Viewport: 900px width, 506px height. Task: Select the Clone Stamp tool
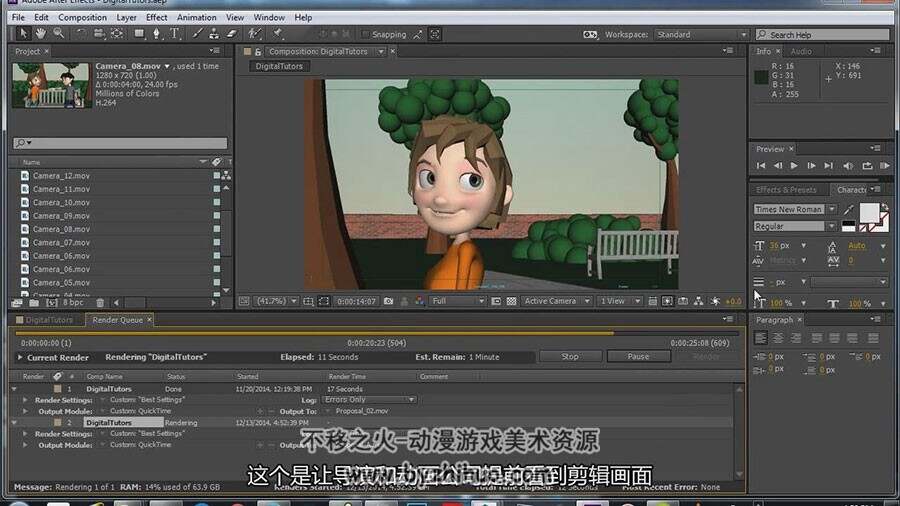coord(214,34)
